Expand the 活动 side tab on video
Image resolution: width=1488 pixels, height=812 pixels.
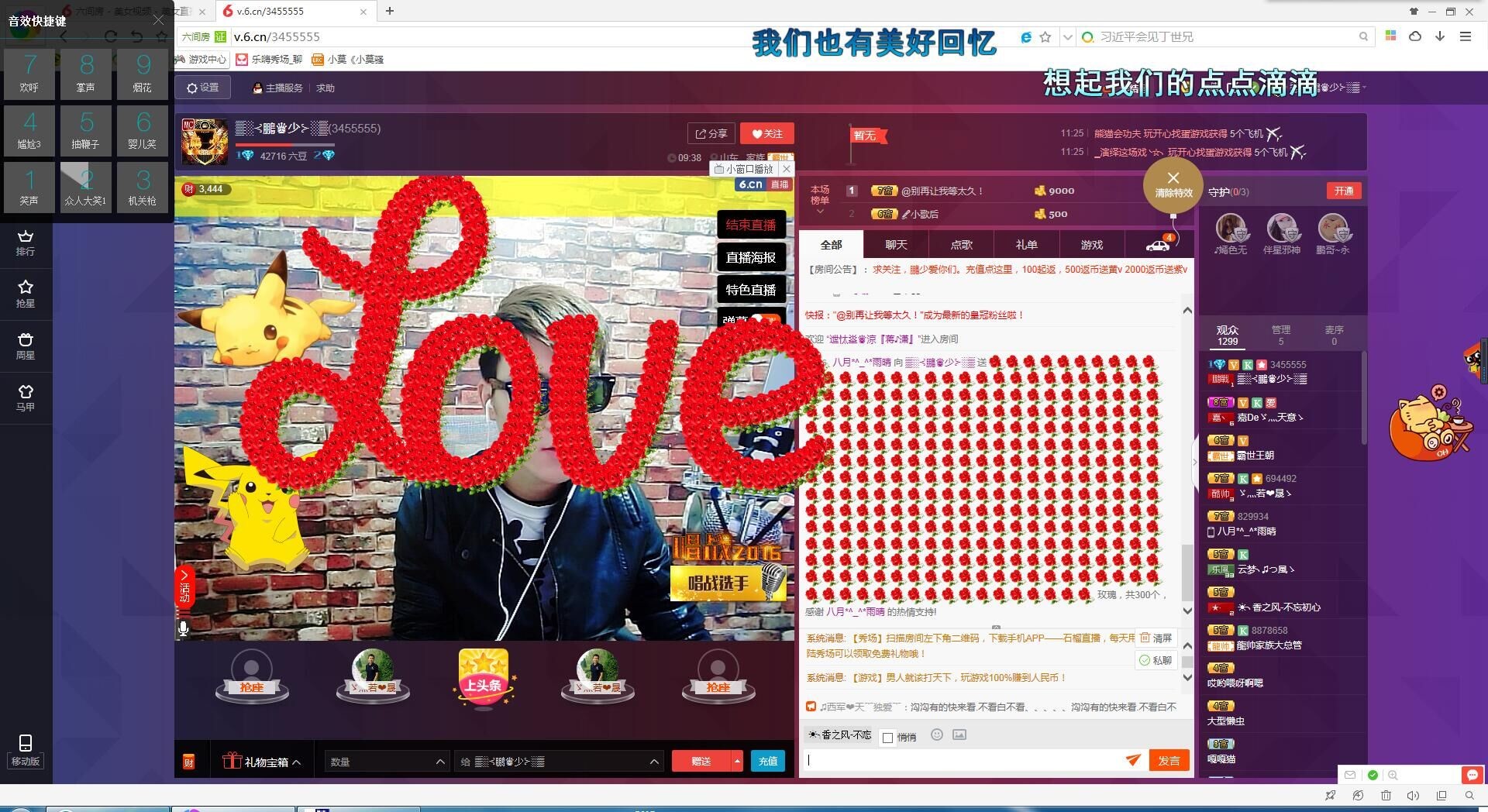184,586
